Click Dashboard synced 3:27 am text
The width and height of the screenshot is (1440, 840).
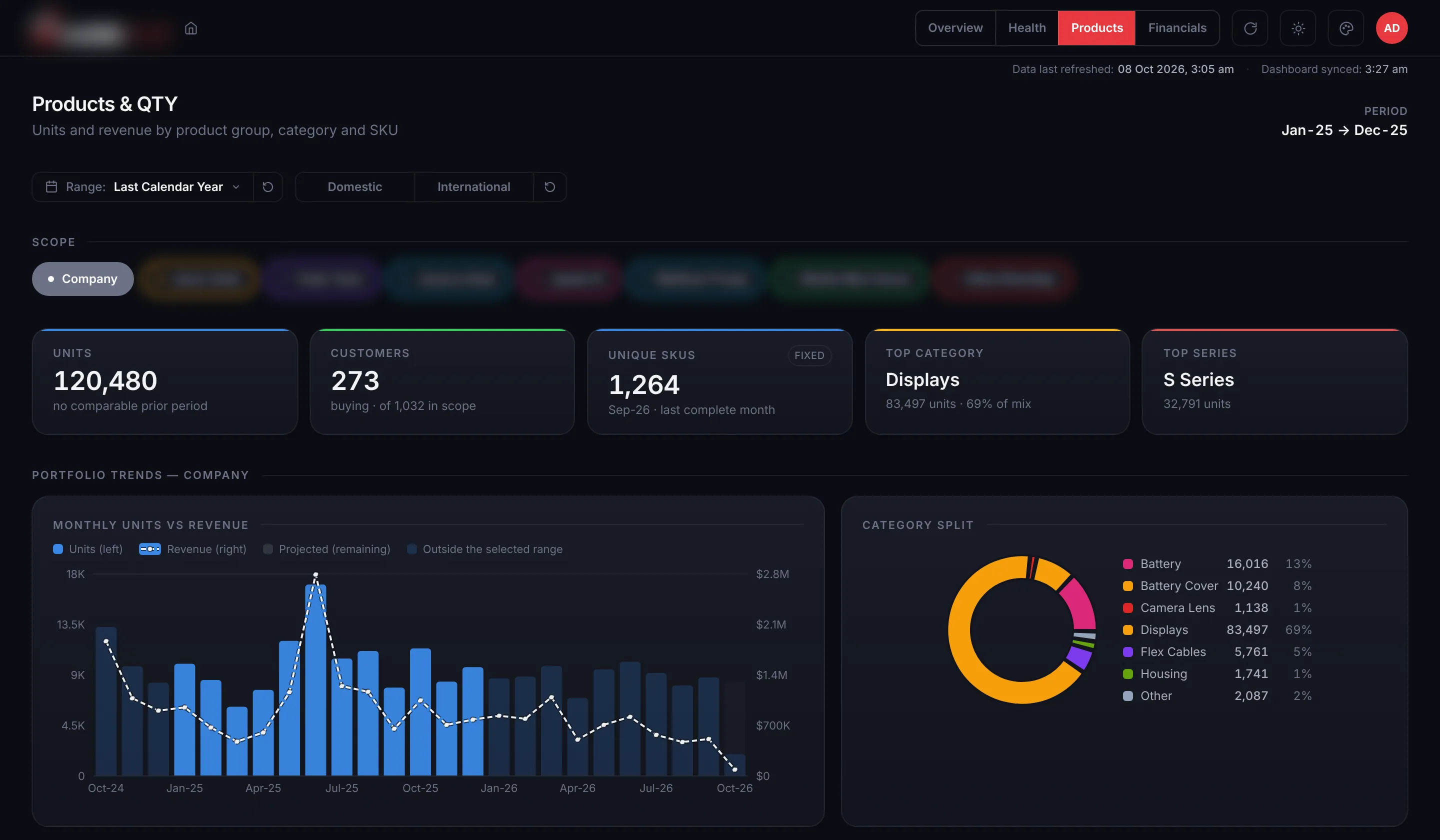click(x=1334, y=69)
